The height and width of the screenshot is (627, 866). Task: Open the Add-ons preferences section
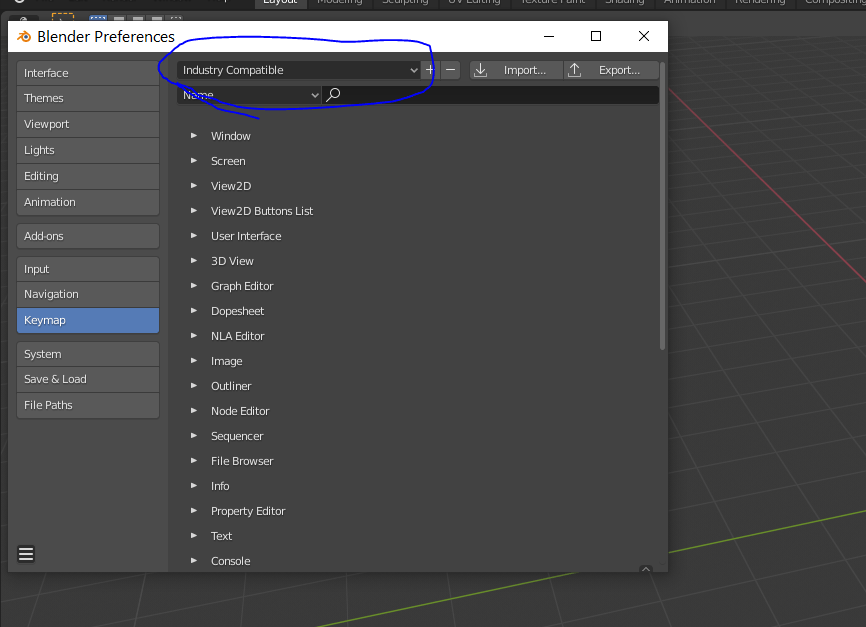pyautogui.click(x=87, y=235)
